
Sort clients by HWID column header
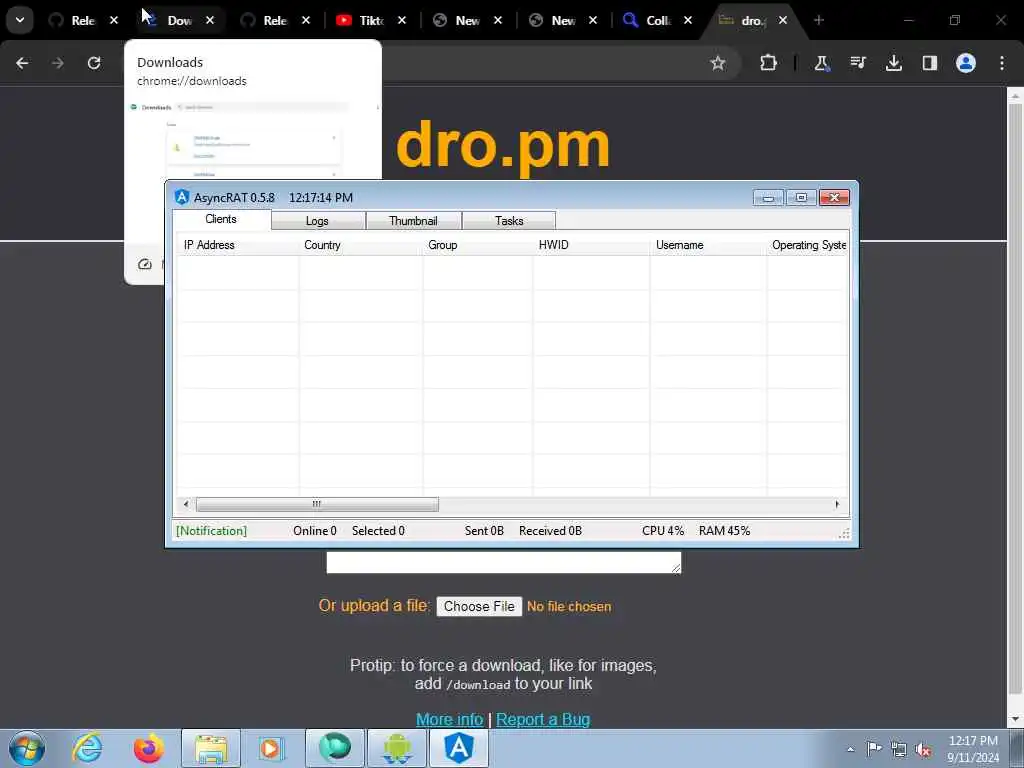tap(591, 245)
